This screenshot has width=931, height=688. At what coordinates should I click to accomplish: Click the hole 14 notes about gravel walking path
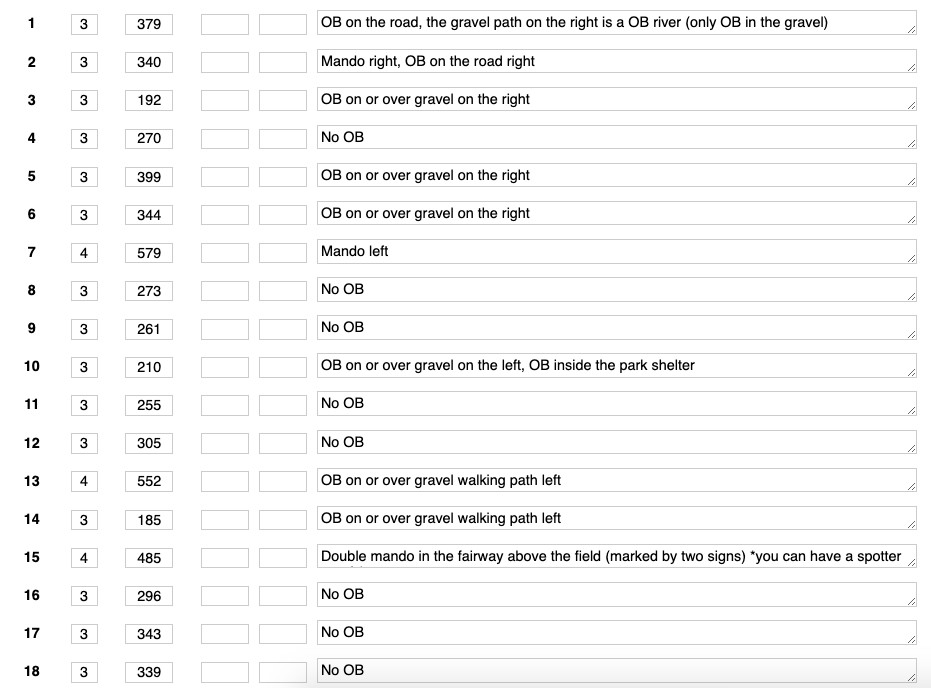(x=615, y=519)
